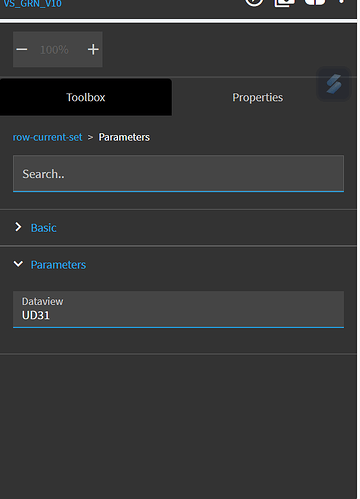Click the Parameters breadcrumb text
Viewport: 360px width, 499px height.
click(124, 137)
